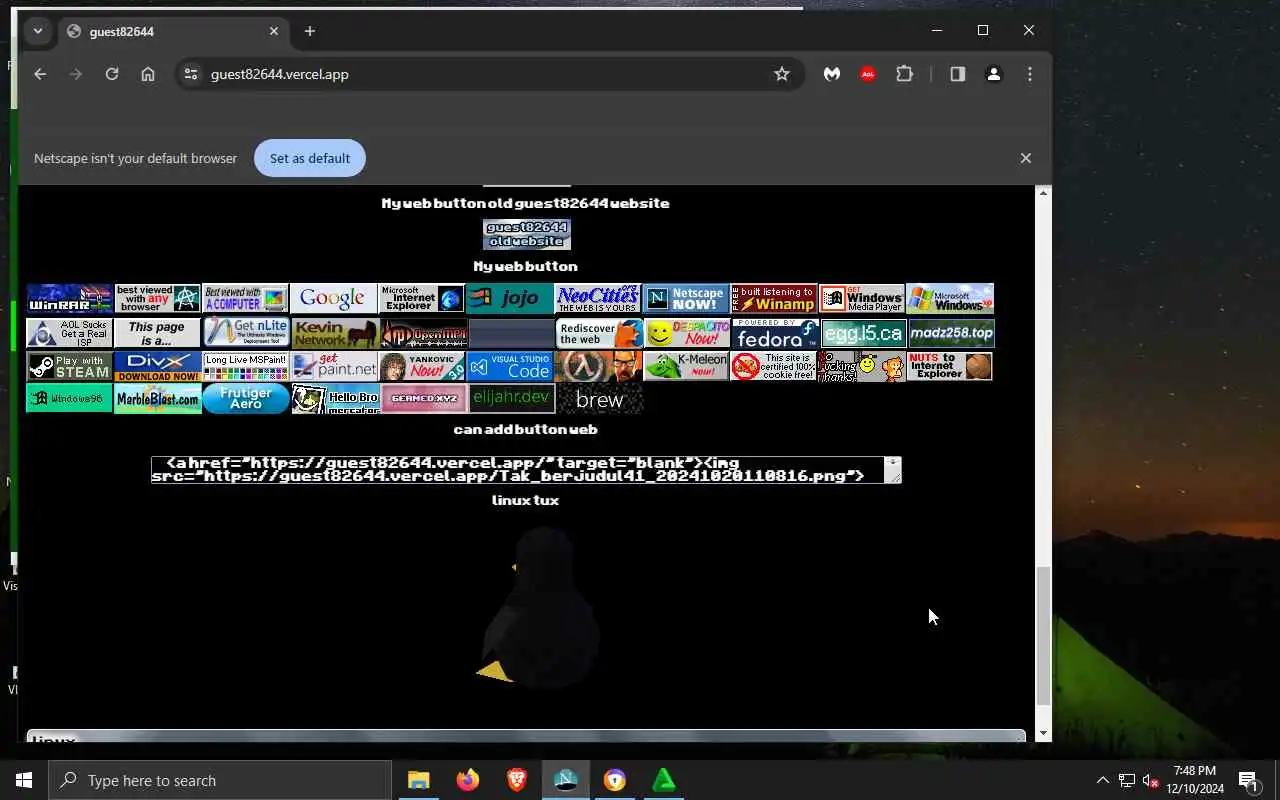Open the GEARED.XYZ web button

[423, 398]
